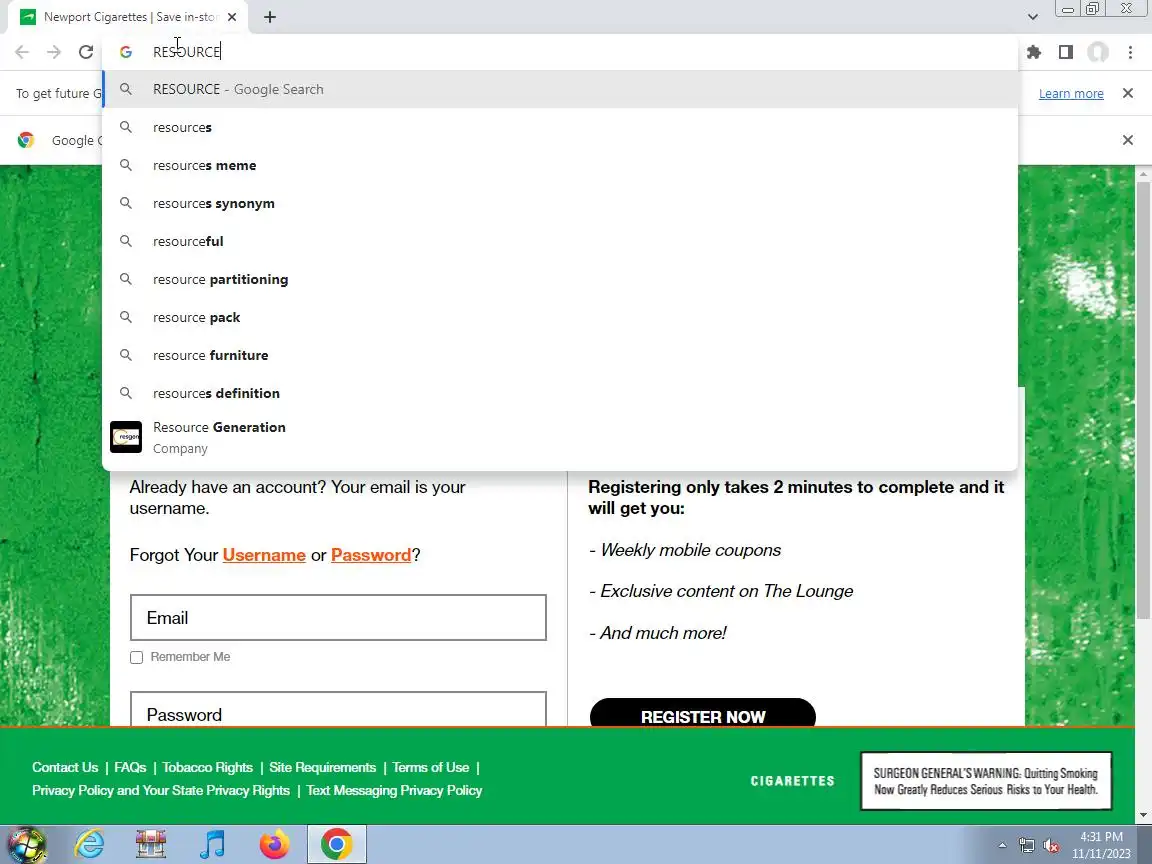
Task: Choose the 'resource furniture' suggestion
Action: click(560, 355)
